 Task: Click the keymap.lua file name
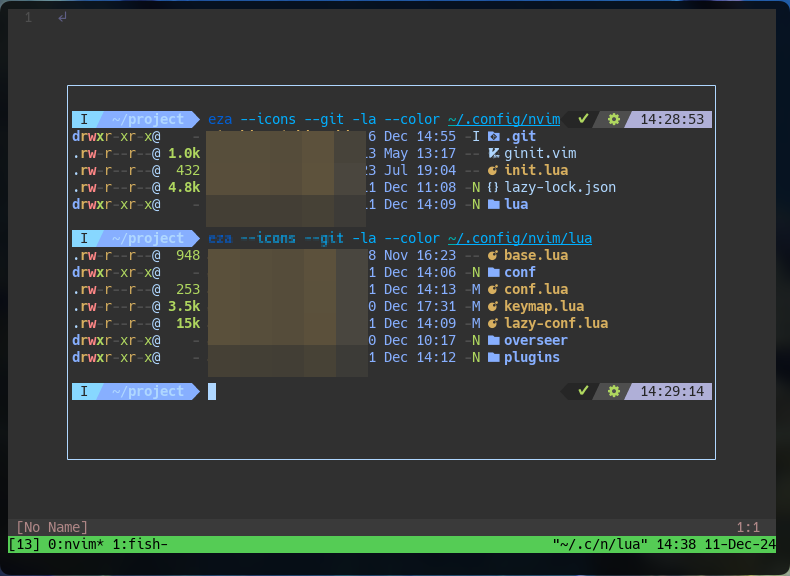point(544,306)
